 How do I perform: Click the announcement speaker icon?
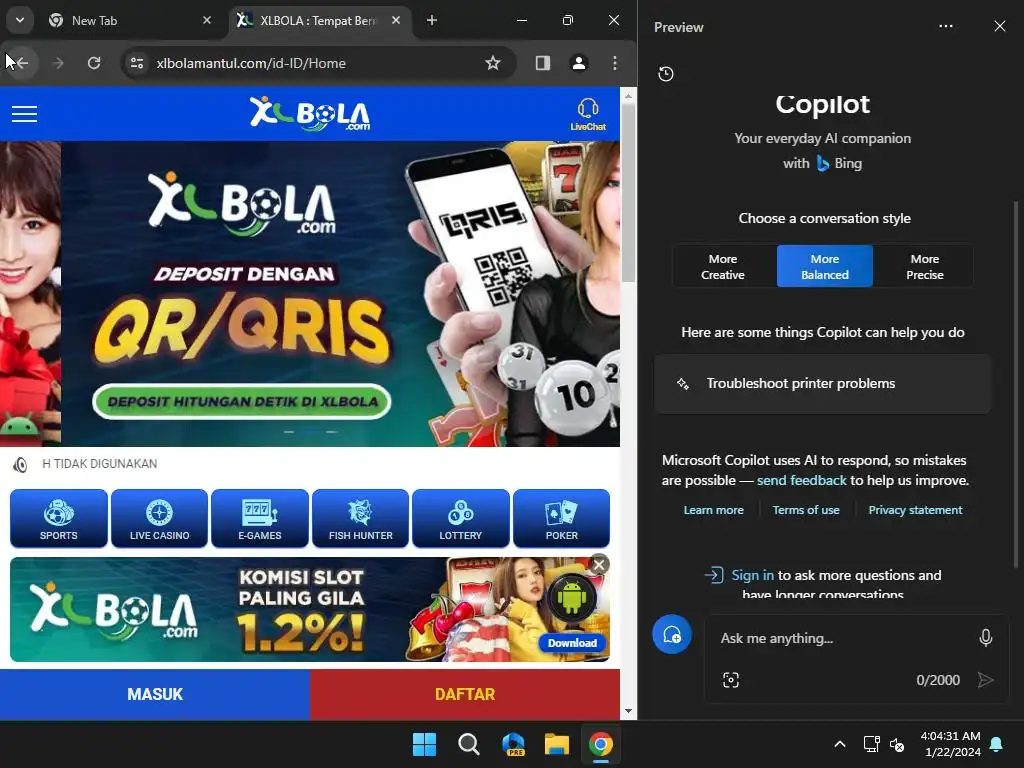[x=20, y=464]
